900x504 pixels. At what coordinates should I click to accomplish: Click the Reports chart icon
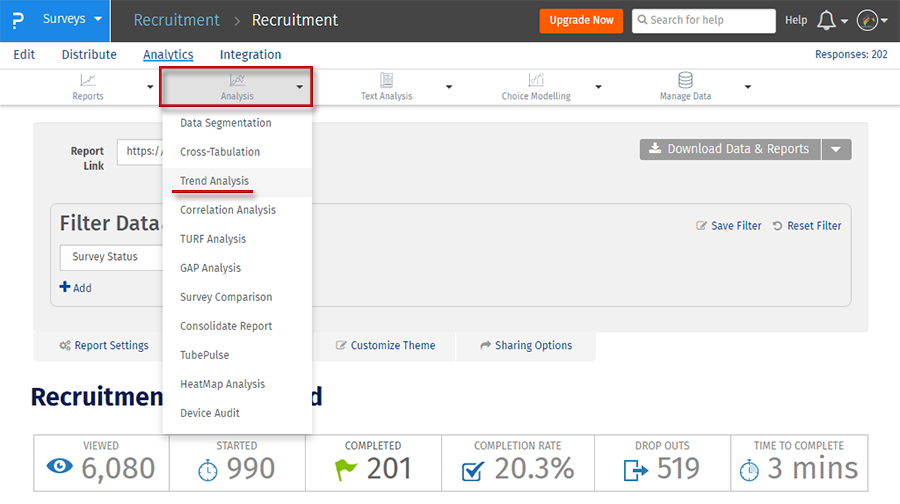point(88,80)
